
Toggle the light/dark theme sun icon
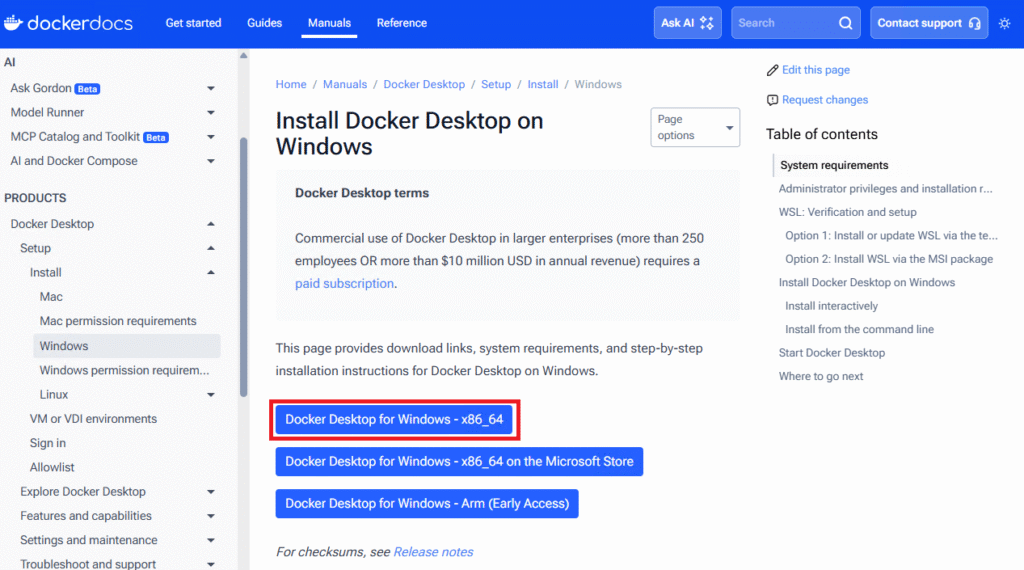(1004, 23)
